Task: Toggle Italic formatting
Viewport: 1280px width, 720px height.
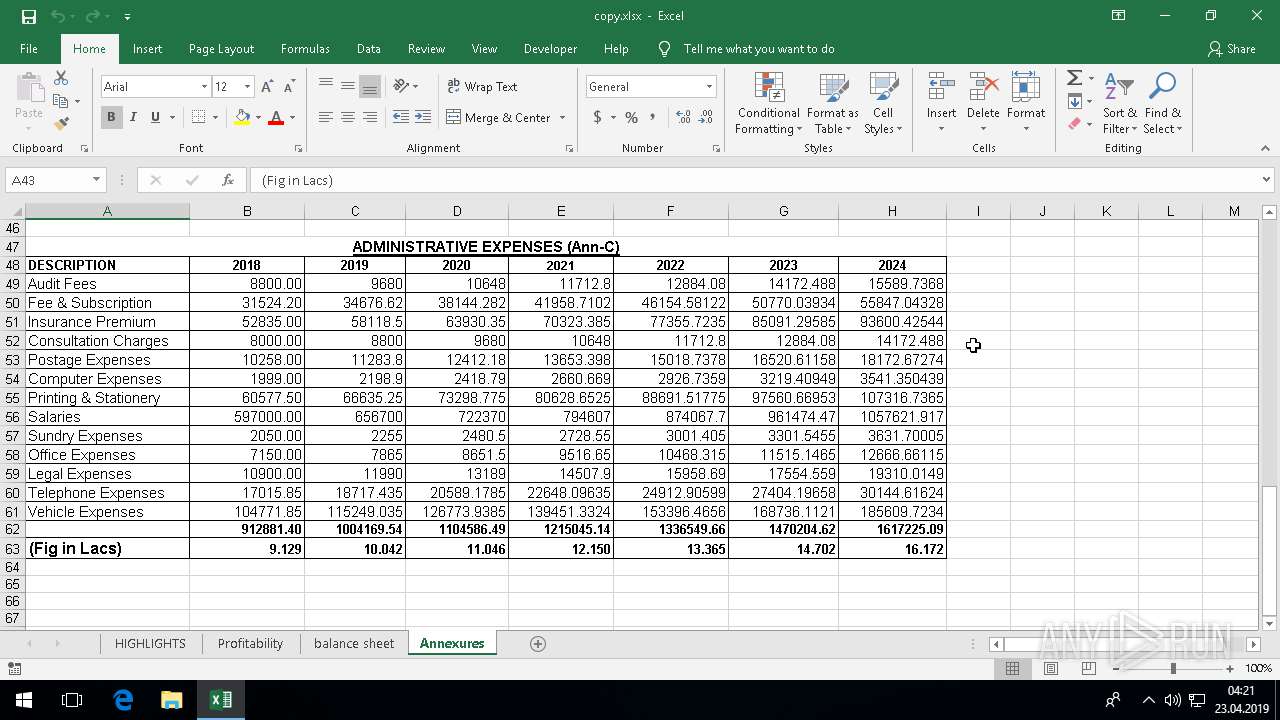Action: click(133, 117)
